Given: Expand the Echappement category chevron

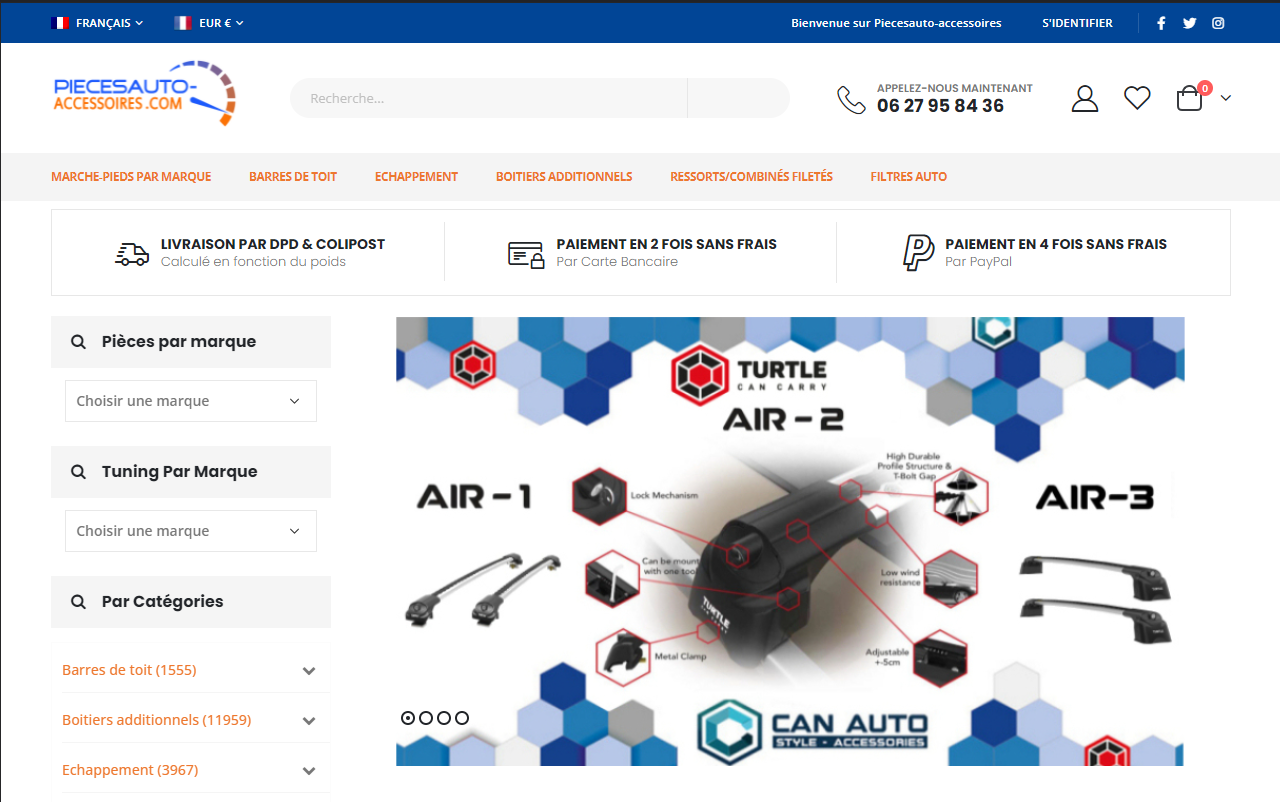Looking at the screenshot, I should (309, 771).
